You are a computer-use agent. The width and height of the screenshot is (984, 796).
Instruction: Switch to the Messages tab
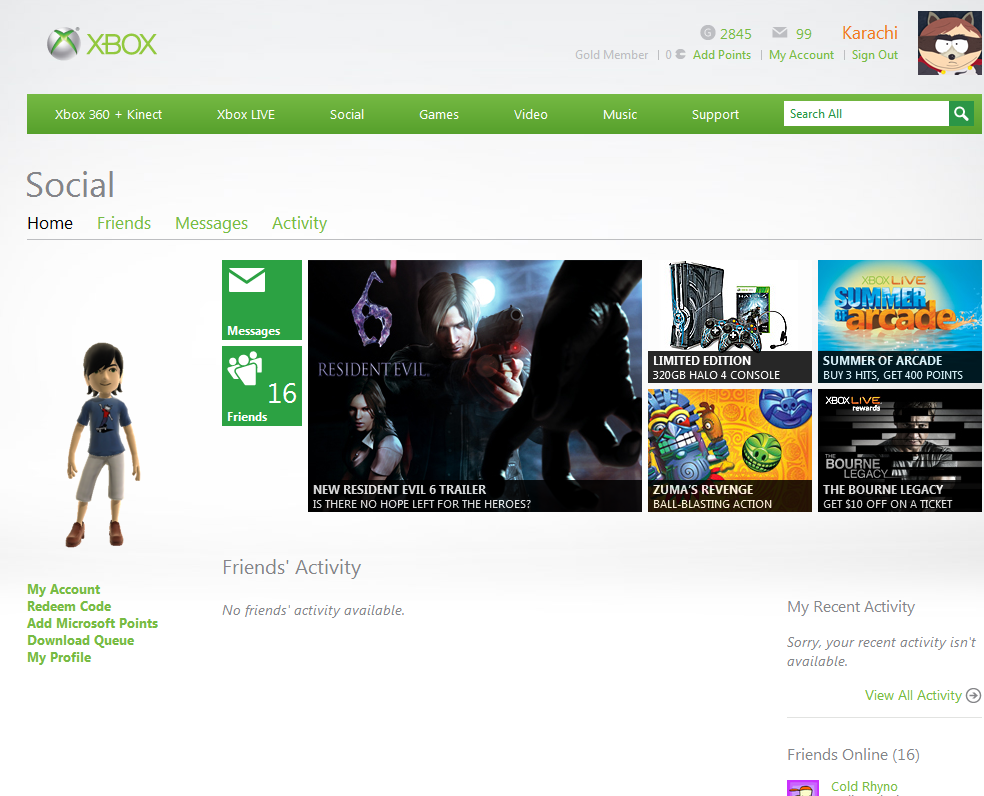[211, 223]
